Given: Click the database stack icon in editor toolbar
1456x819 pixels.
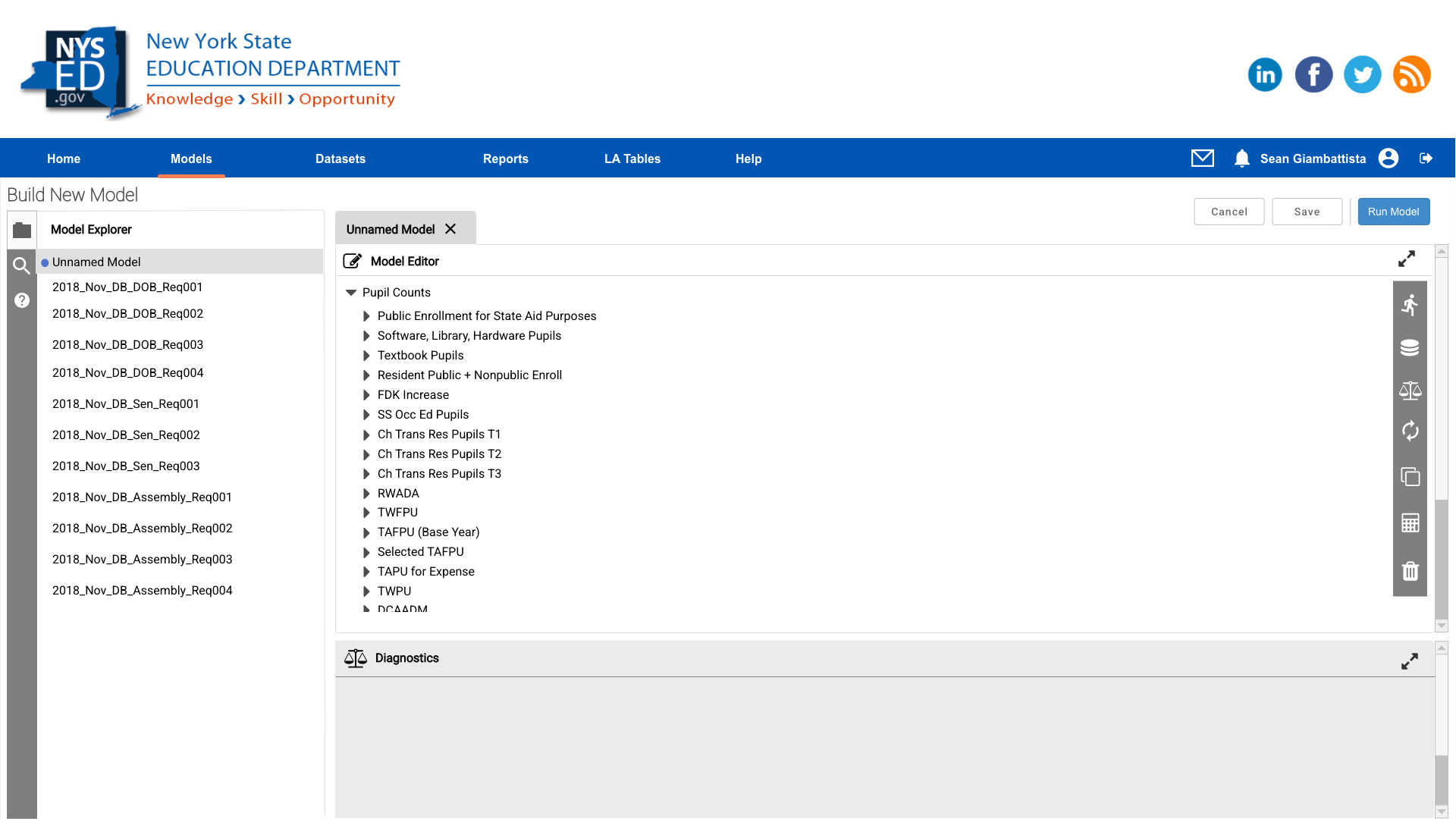Looking at the screenshot, I should pyautogui.click(x=1410, y=348).
